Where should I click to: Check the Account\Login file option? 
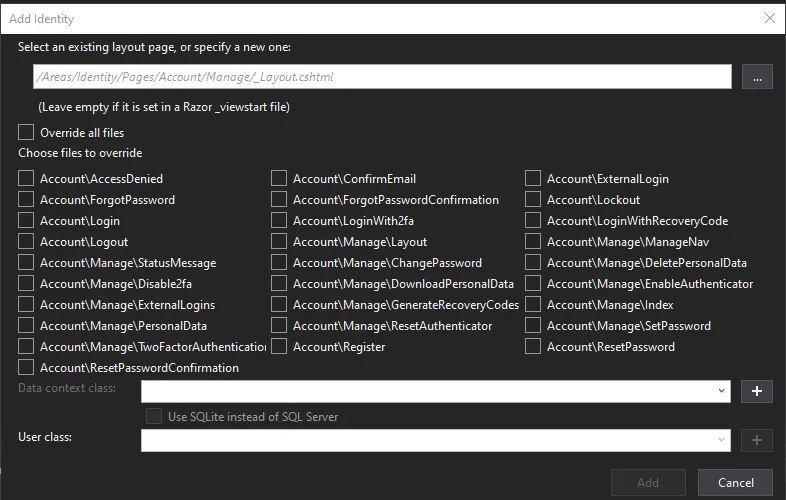(x=26, y=221)
